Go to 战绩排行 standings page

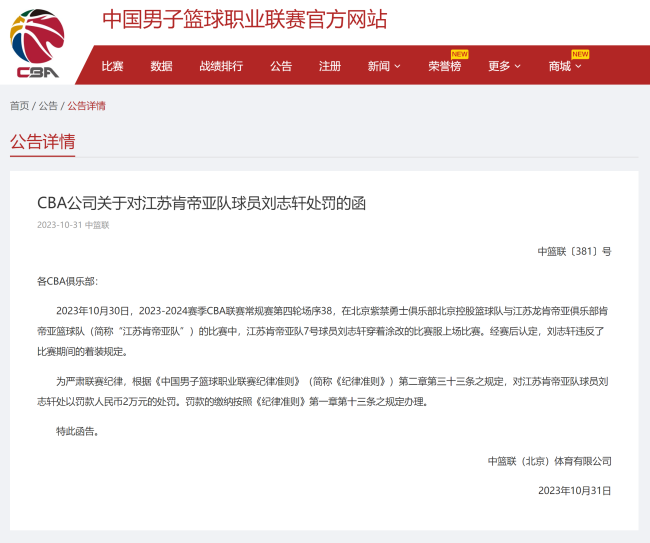[x=220, y=66]
